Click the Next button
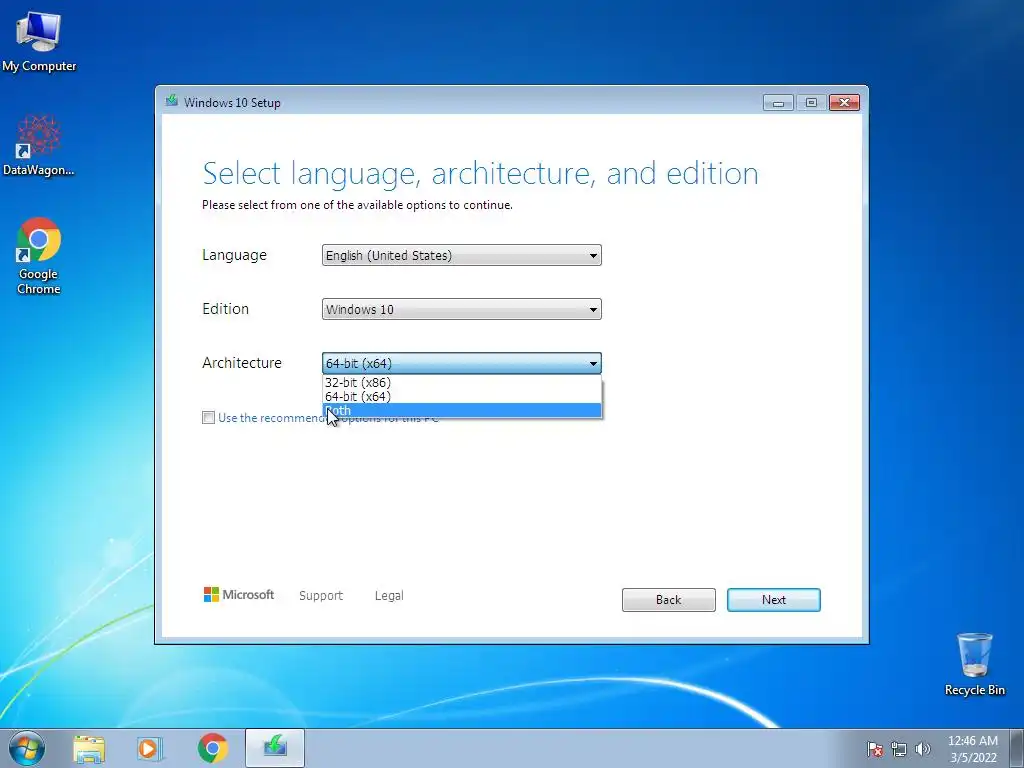The width and height of the screenshot is (1024, 768). click(774, 600)
